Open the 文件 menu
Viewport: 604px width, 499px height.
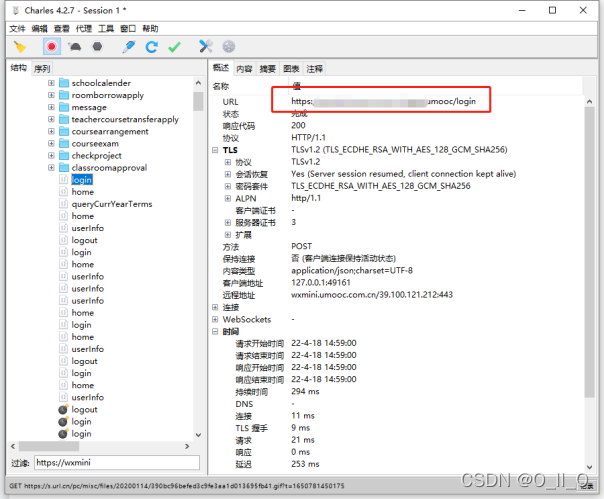(17, 29)
